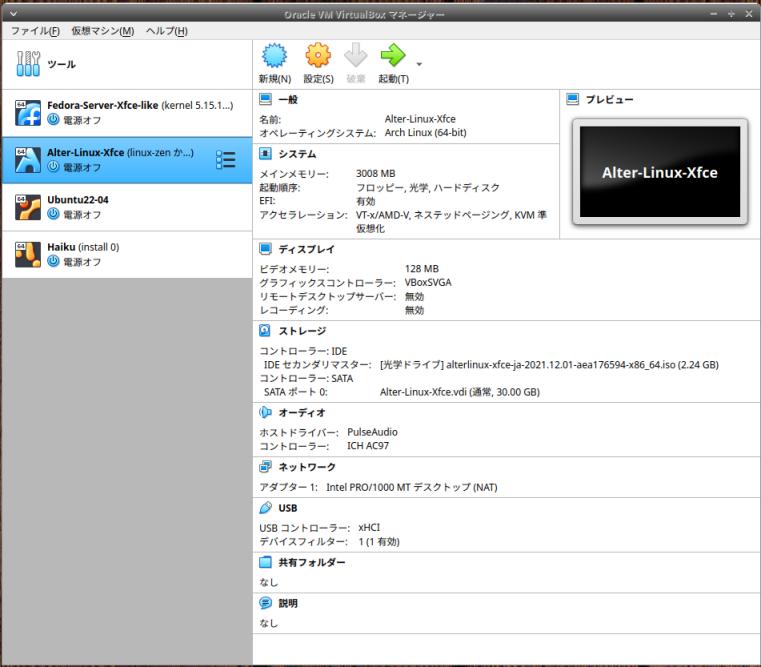Click the 3008 MB main memory value
The image size is (761, 667).
coord(376,173)
